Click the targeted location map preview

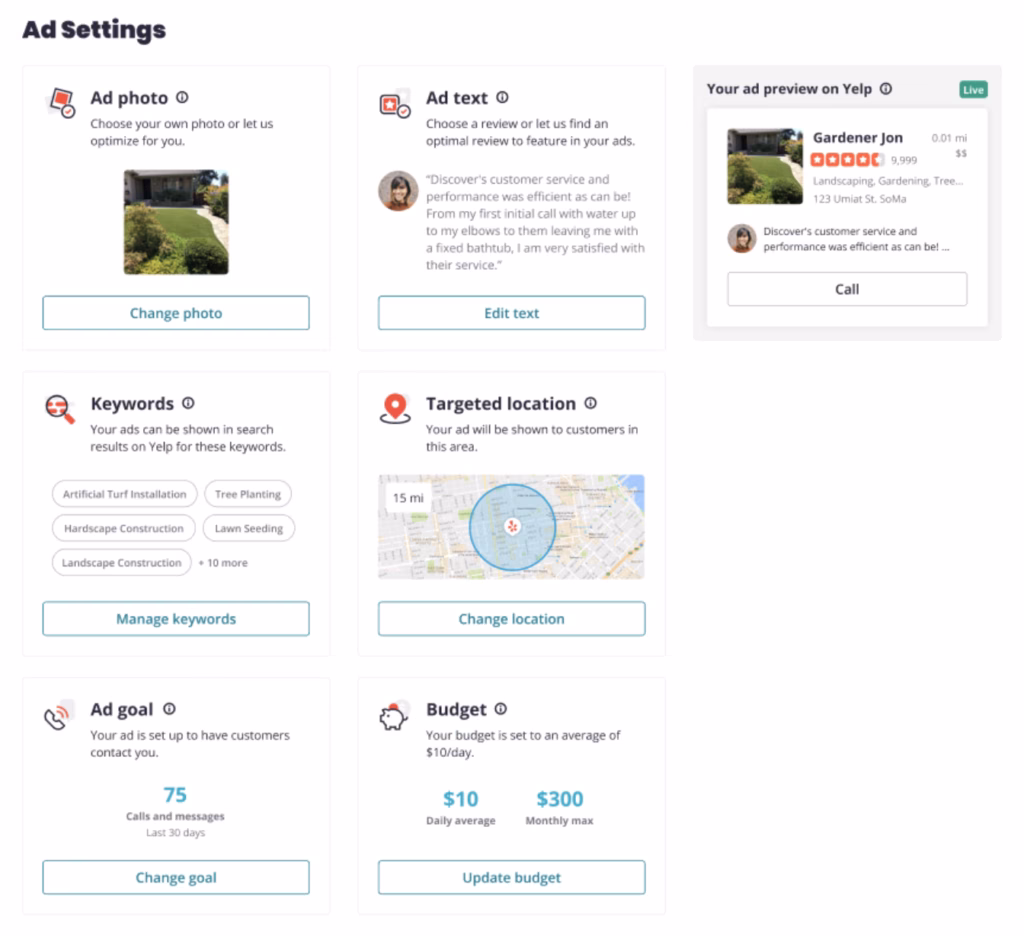(511, 527)
